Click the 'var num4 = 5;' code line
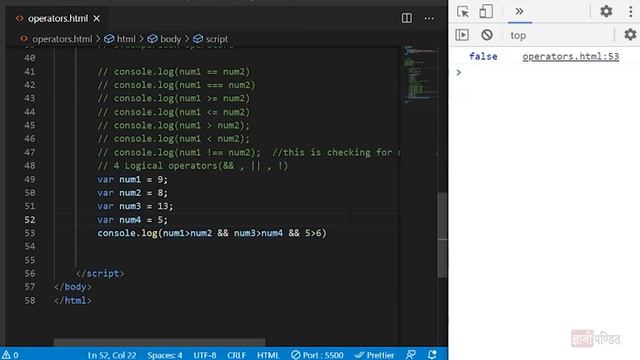 [132, 220]
